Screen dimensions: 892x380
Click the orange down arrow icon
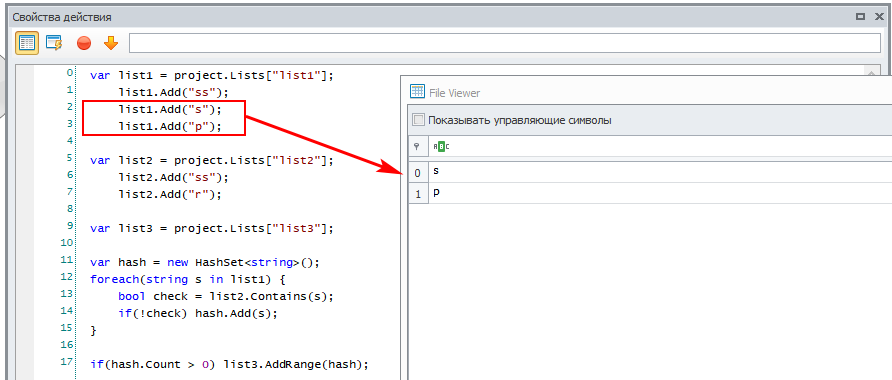(111, 43)
